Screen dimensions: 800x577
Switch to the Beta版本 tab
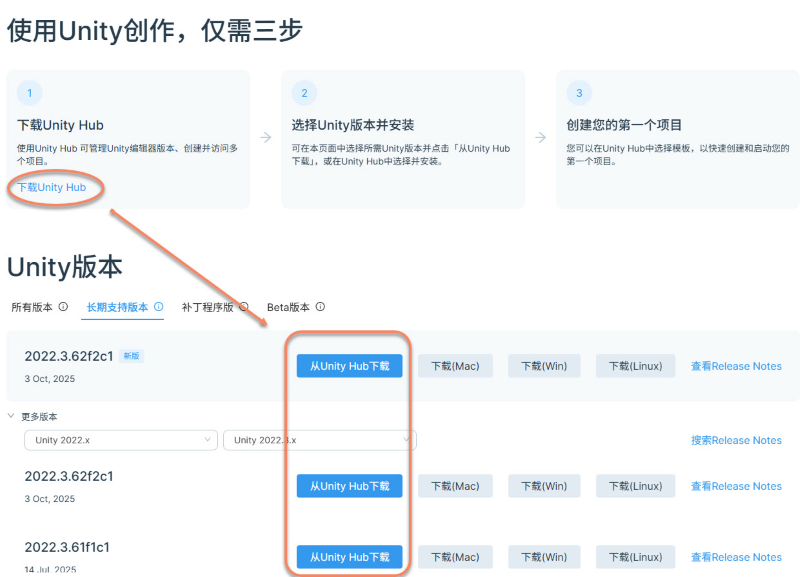[288, 308]
